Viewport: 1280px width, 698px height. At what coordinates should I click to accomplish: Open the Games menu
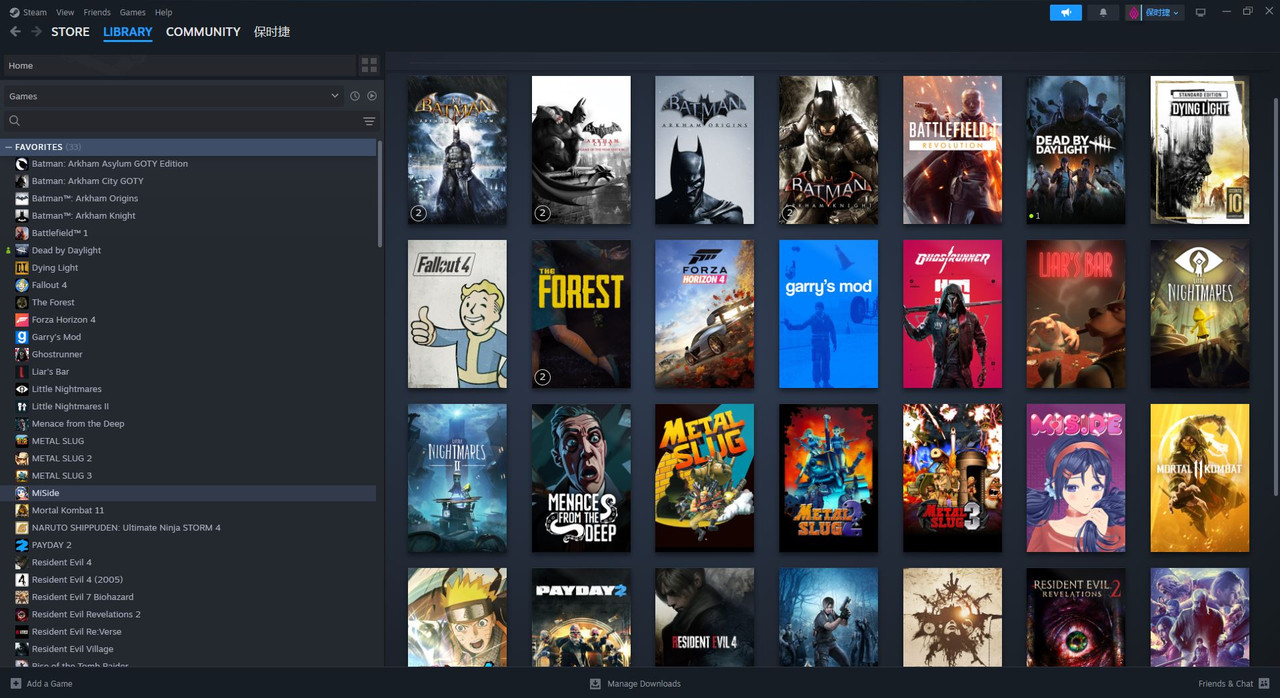[x=132, y=12]
